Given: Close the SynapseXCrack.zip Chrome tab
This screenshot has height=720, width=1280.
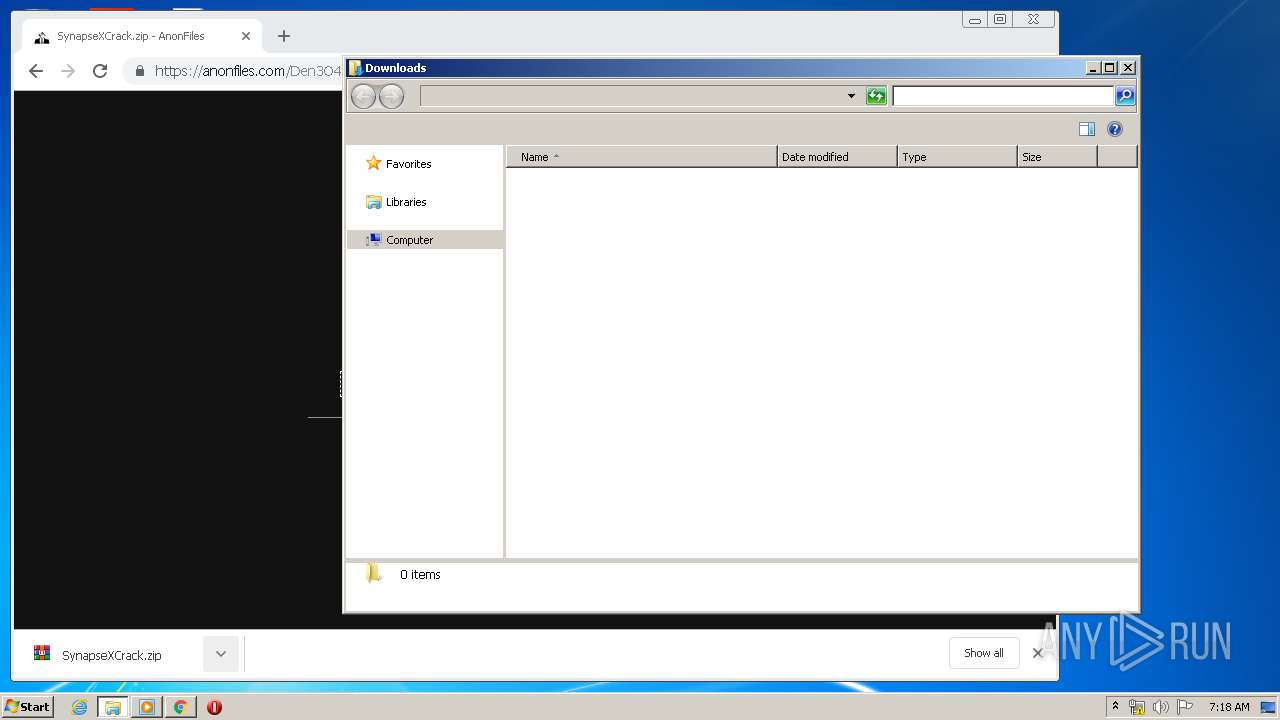Looking at the screenshot, I should coord(246,36).
